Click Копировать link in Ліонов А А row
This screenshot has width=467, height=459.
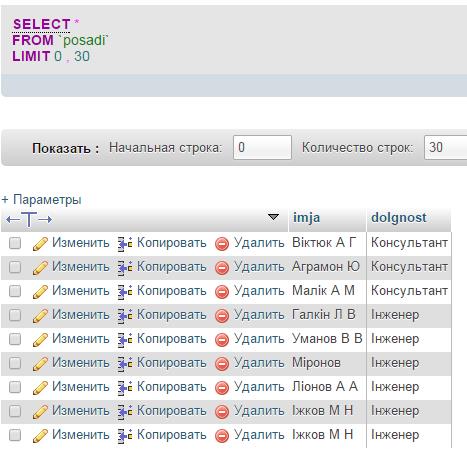coord(172,387)
